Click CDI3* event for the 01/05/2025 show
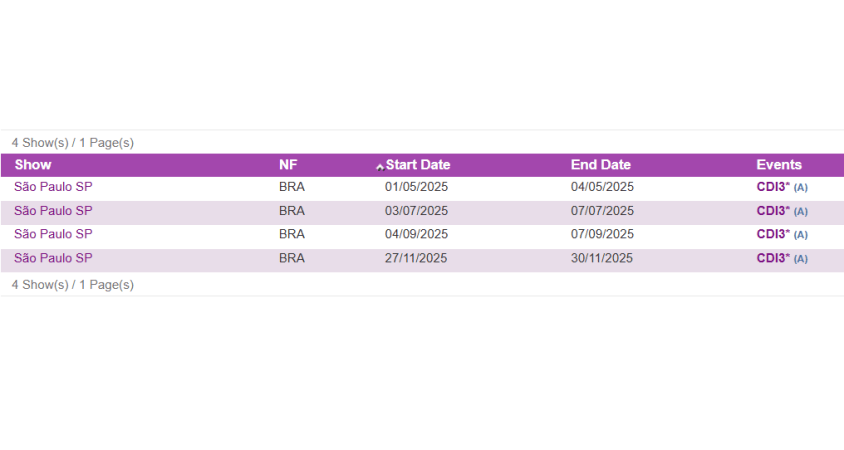 coord(772,187)
